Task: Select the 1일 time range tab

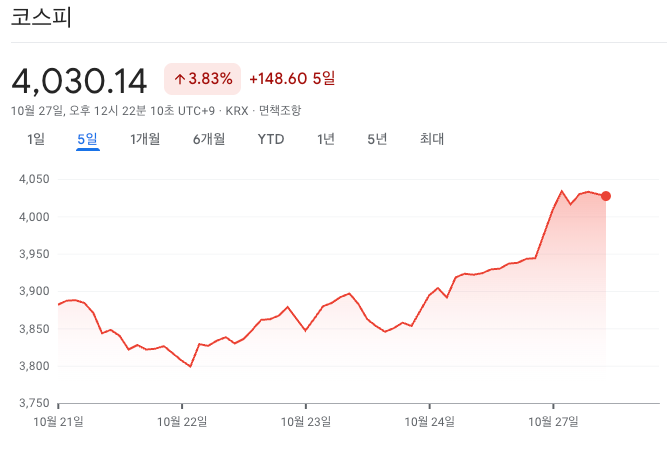Action: tap(36, 139)
